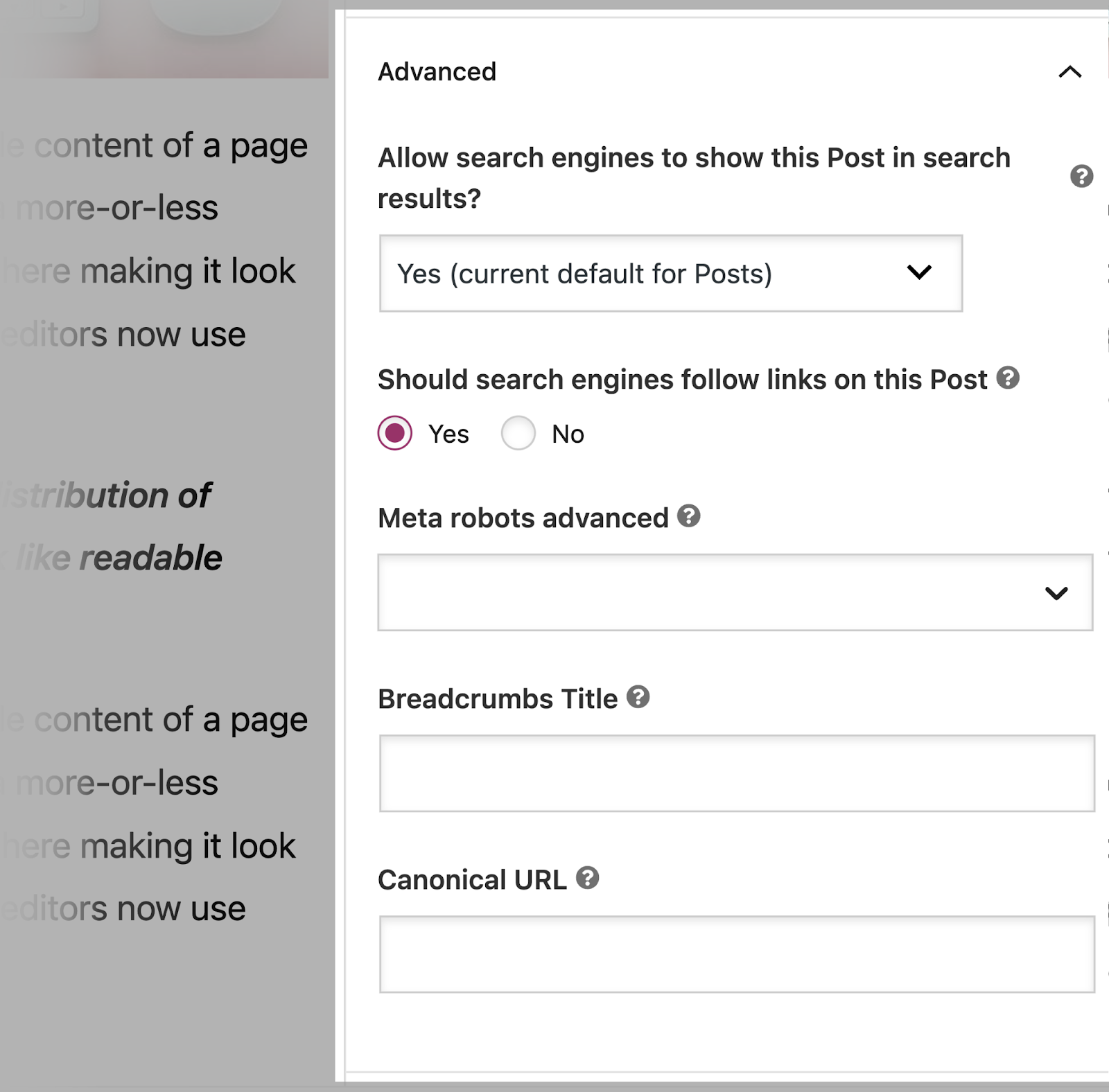This screenshot has width=1109, height=1092.
Task: Show help for Meta robots advanced
Action: coord(688,516)
